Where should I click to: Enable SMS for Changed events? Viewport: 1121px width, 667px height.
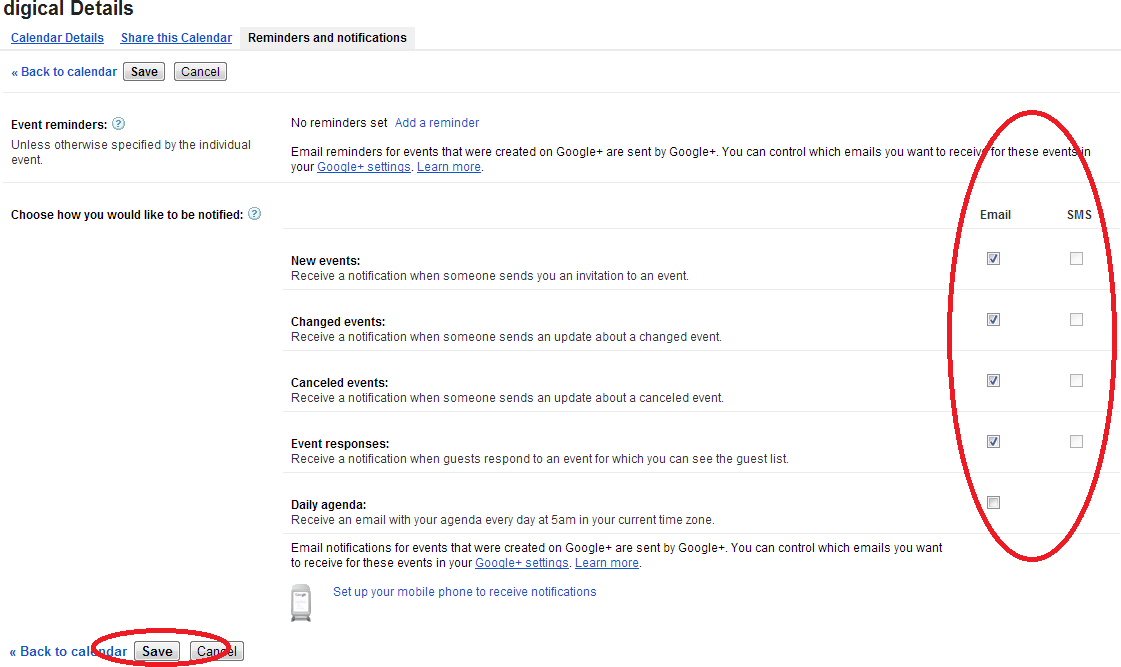click(1076, 320)
